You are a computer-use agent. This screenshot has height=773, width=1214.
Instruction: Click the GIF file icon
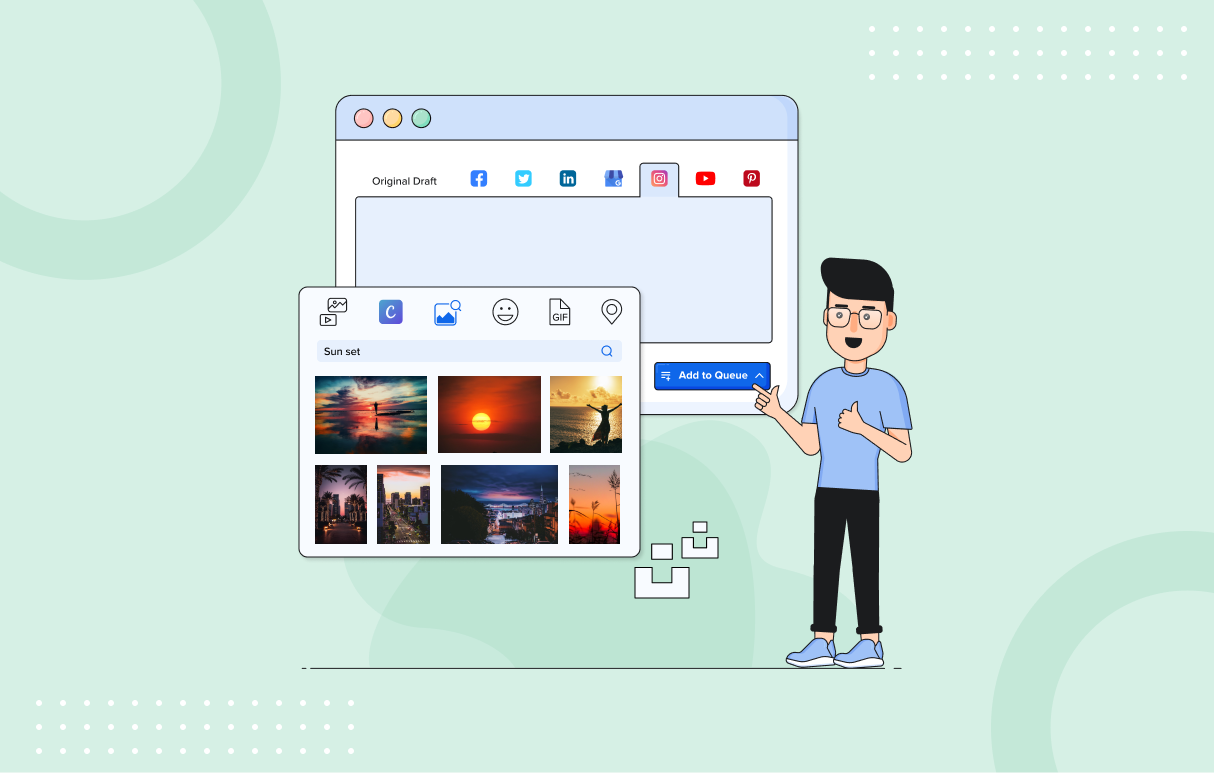tap(560, 312)
